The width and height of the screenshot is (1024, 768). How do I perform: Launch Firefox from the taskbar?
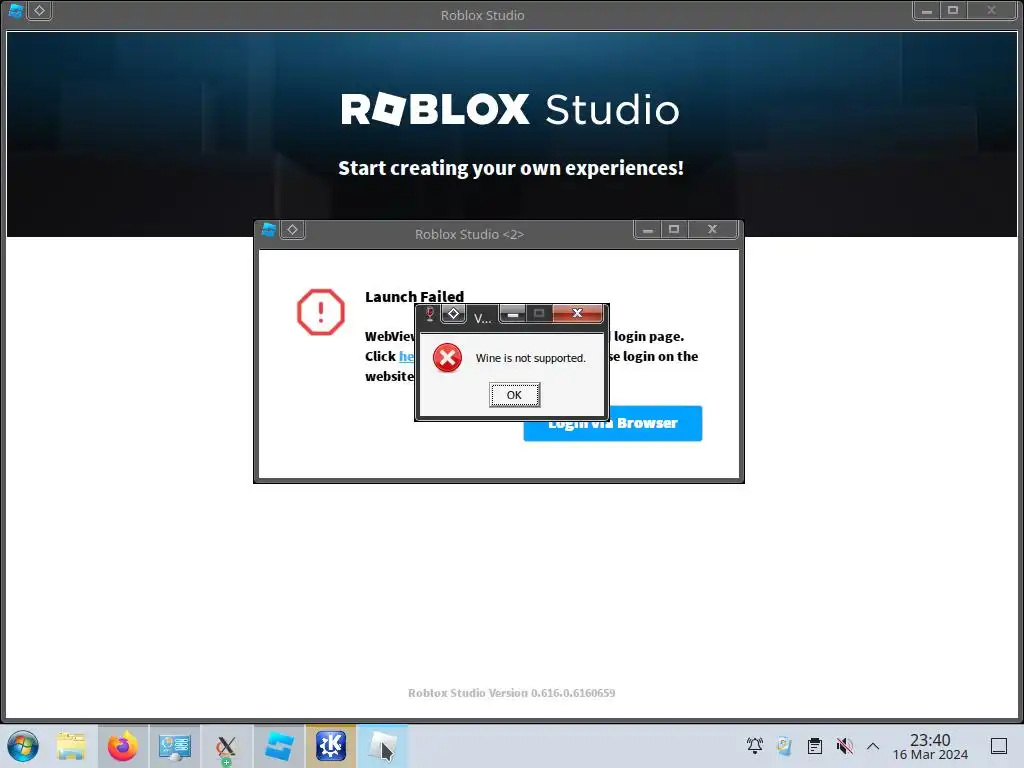pos(123,746)
